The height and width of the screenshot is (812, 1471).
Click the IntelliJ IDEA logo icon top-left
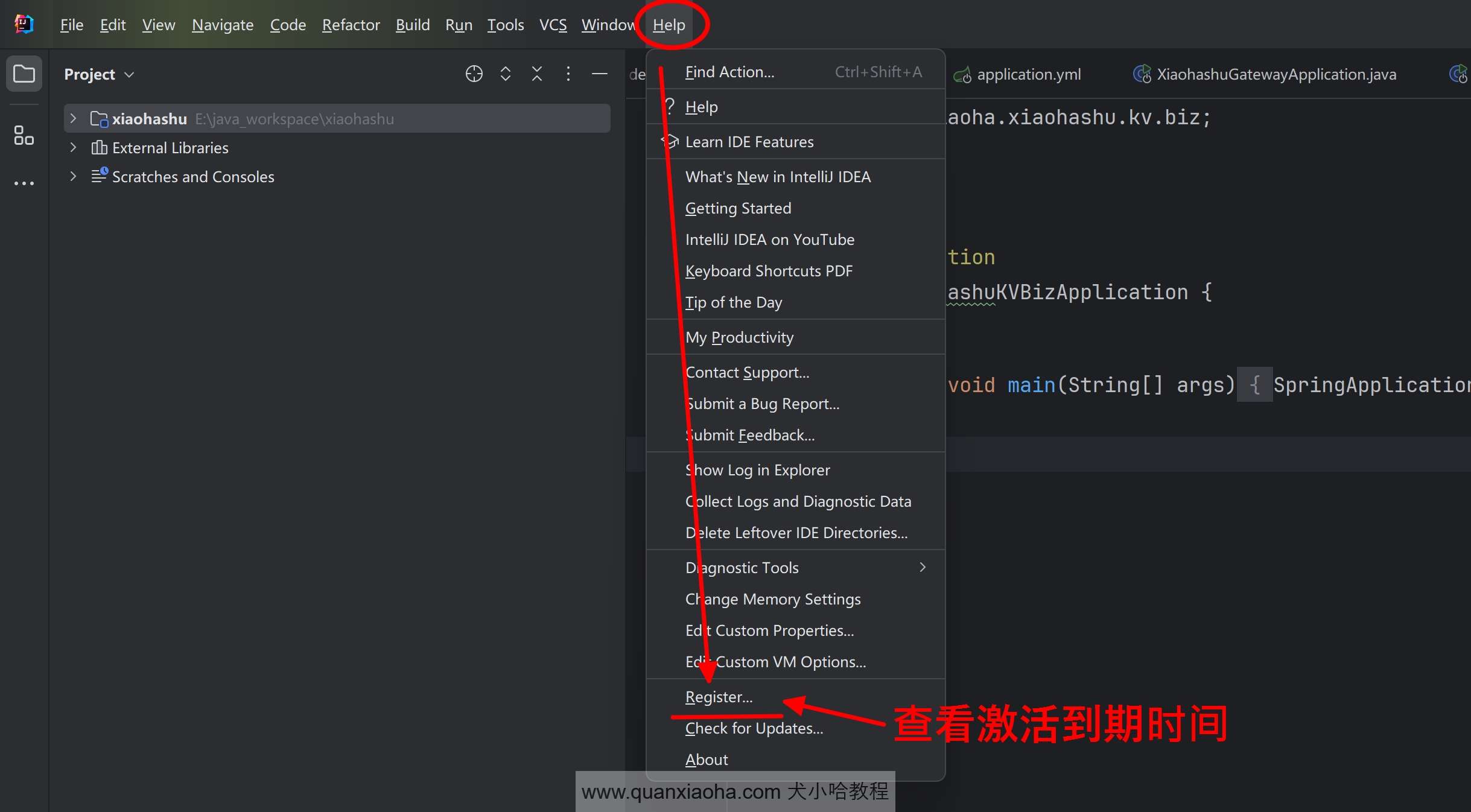point(23,24)
